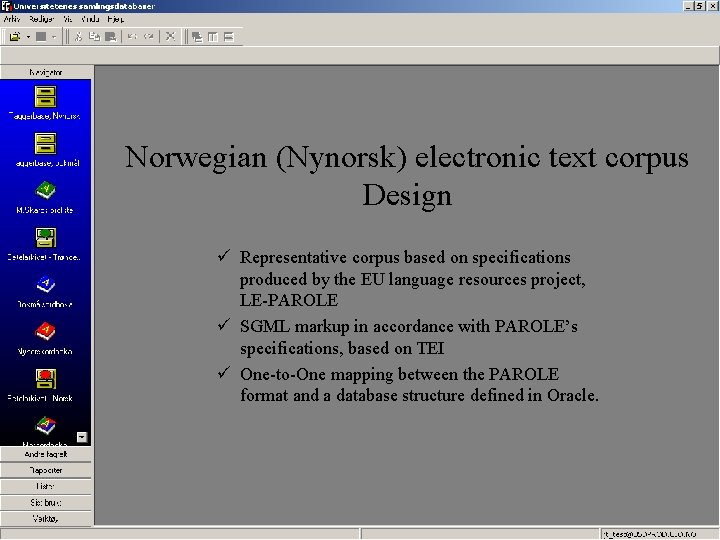Image resolution: width=720 pixels, height=540 pixels.
Task: Click the Undo arrow toolbar icon
Action: (x=133, y=37)
